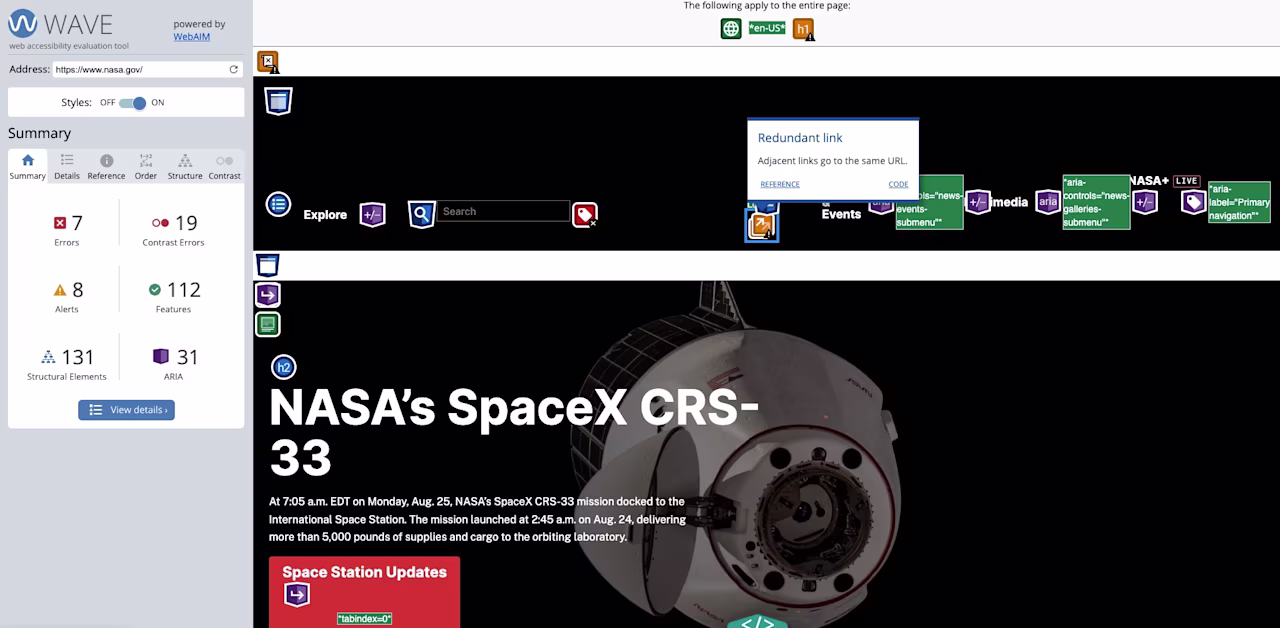Click the +/- ARIA expanded icon left of the media menu item
Image resolution: width=1280 pixels, height=628 pixels.
tap(978, 202)
